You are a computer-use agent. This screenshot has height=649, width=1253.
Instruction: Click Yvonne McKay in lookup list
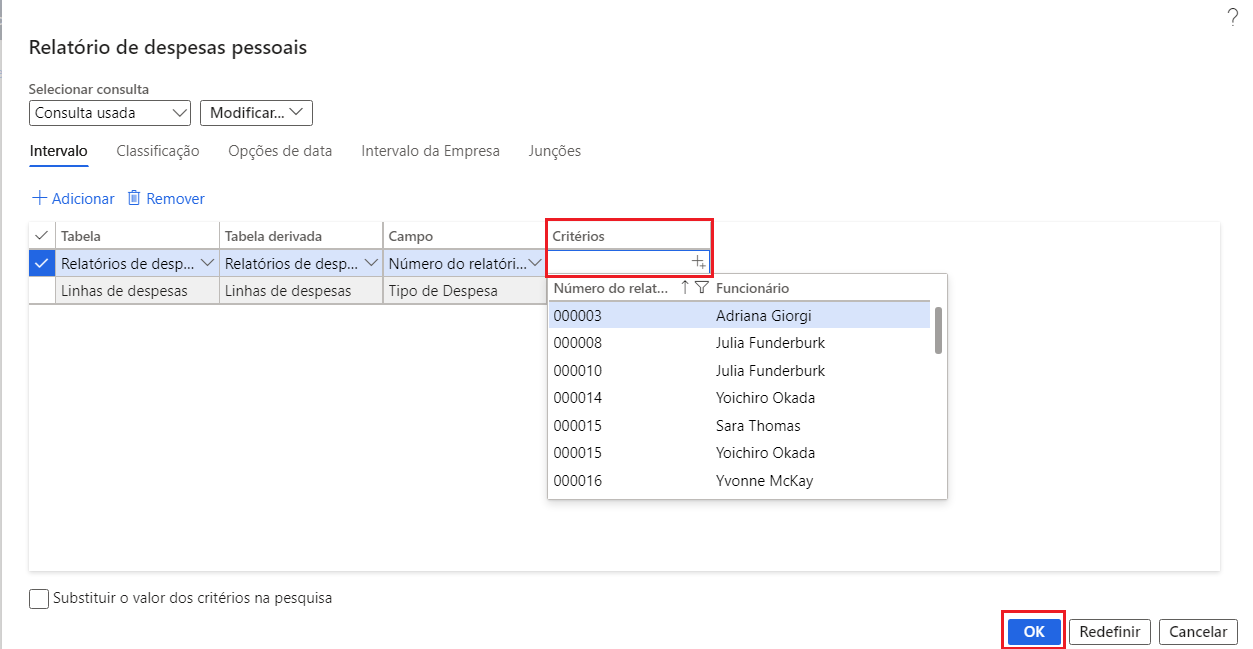click(x=764, y=481)
